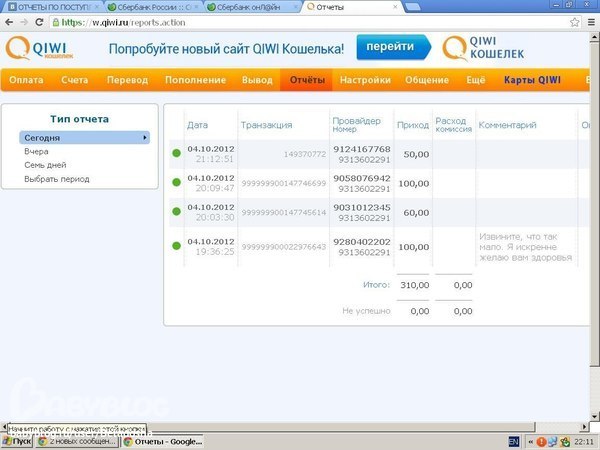This screenshot has width=600, height=450.
Task: Click the 50,00 income amount
Action: [416, 154]
